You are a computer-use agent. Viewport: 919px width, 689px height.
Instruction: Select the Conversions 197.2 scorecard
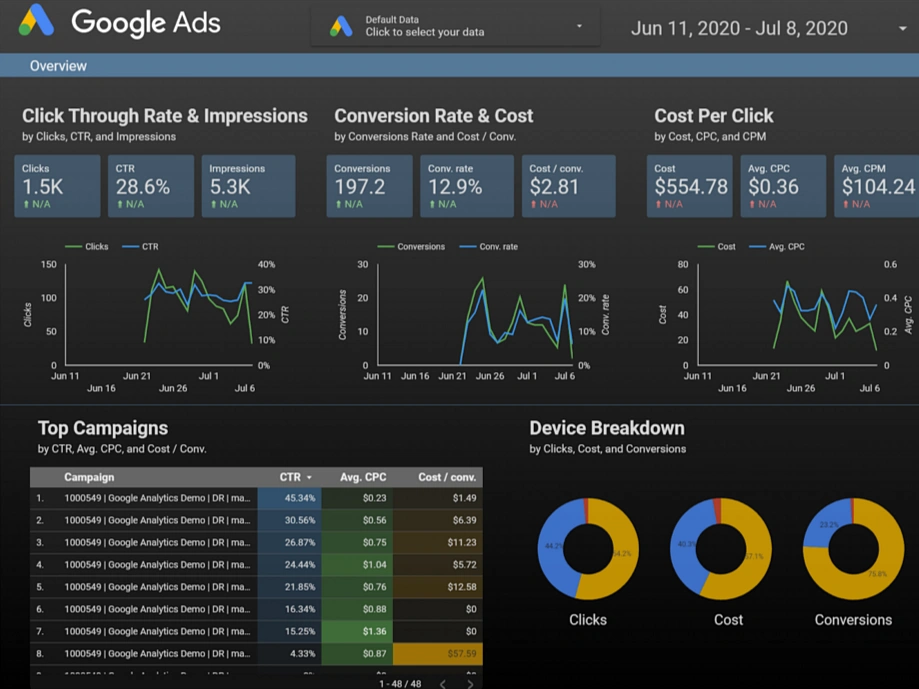pos(369,186)
